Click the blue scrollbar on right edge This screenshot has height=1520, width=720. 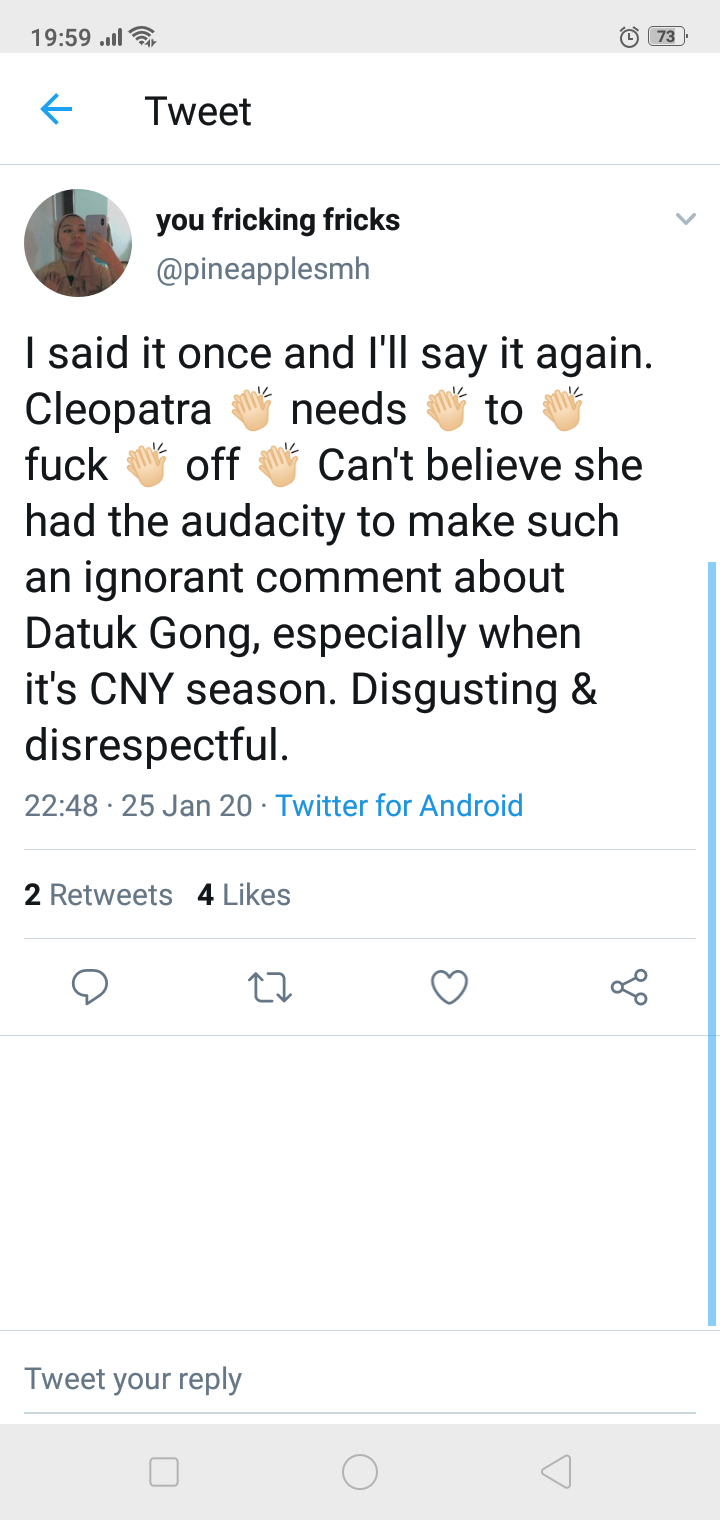712,940
